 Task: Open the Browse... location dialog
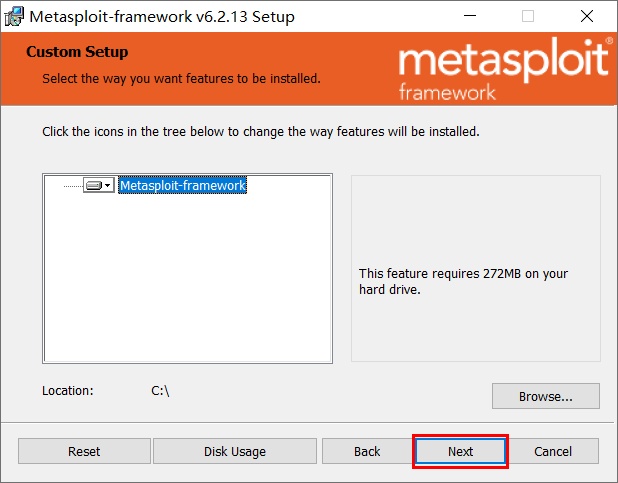[545, 396]
